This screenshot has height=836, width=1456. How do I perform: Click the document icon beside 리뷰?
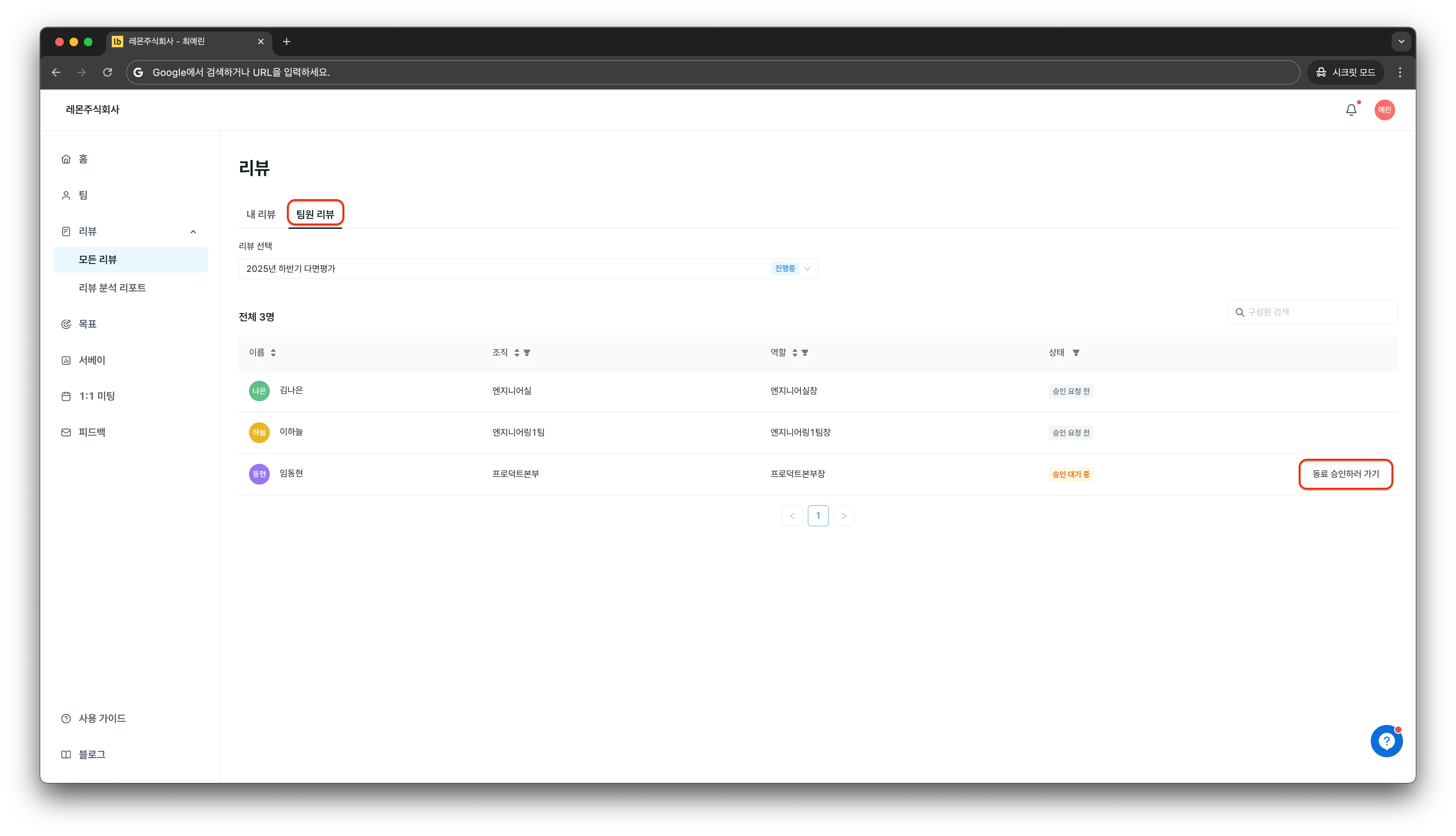[66, 231]
